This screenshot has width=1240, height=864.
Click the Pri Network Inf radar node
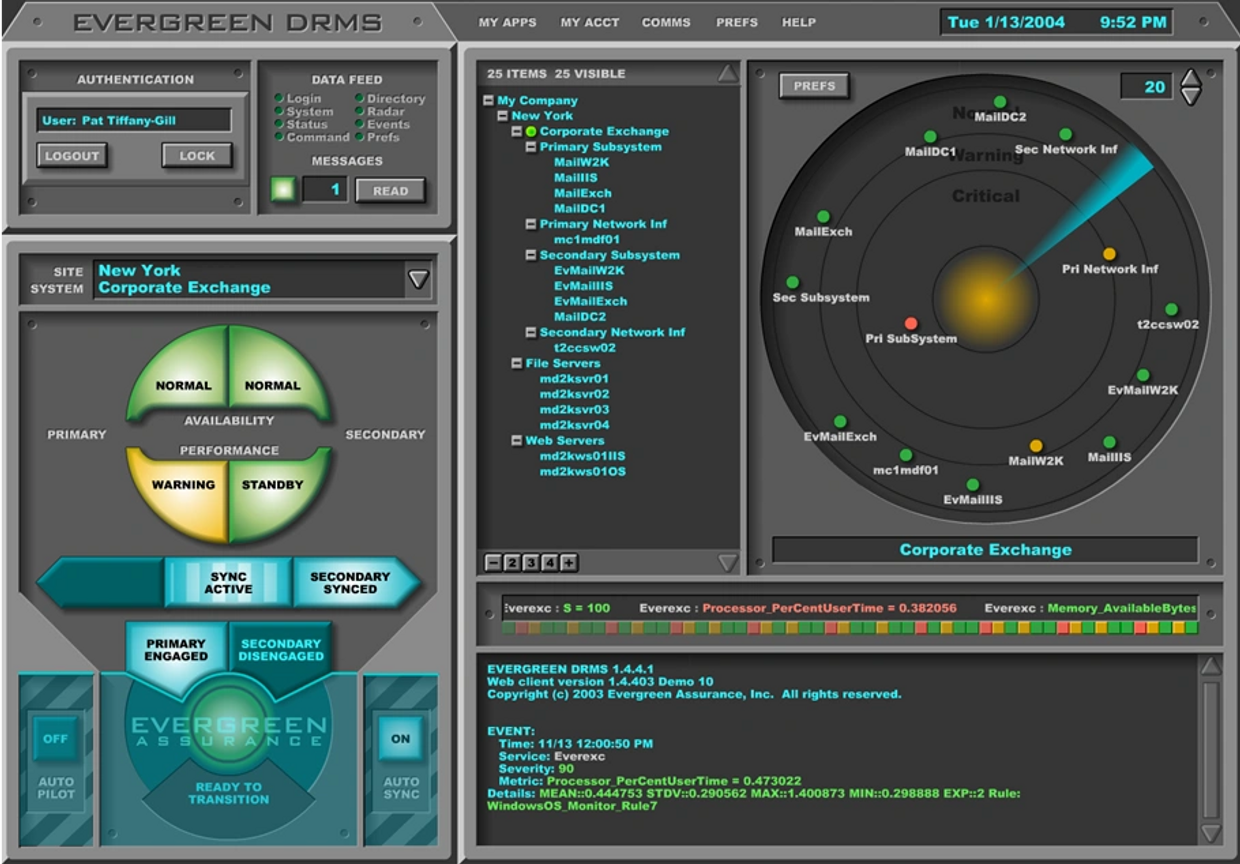1109,254
